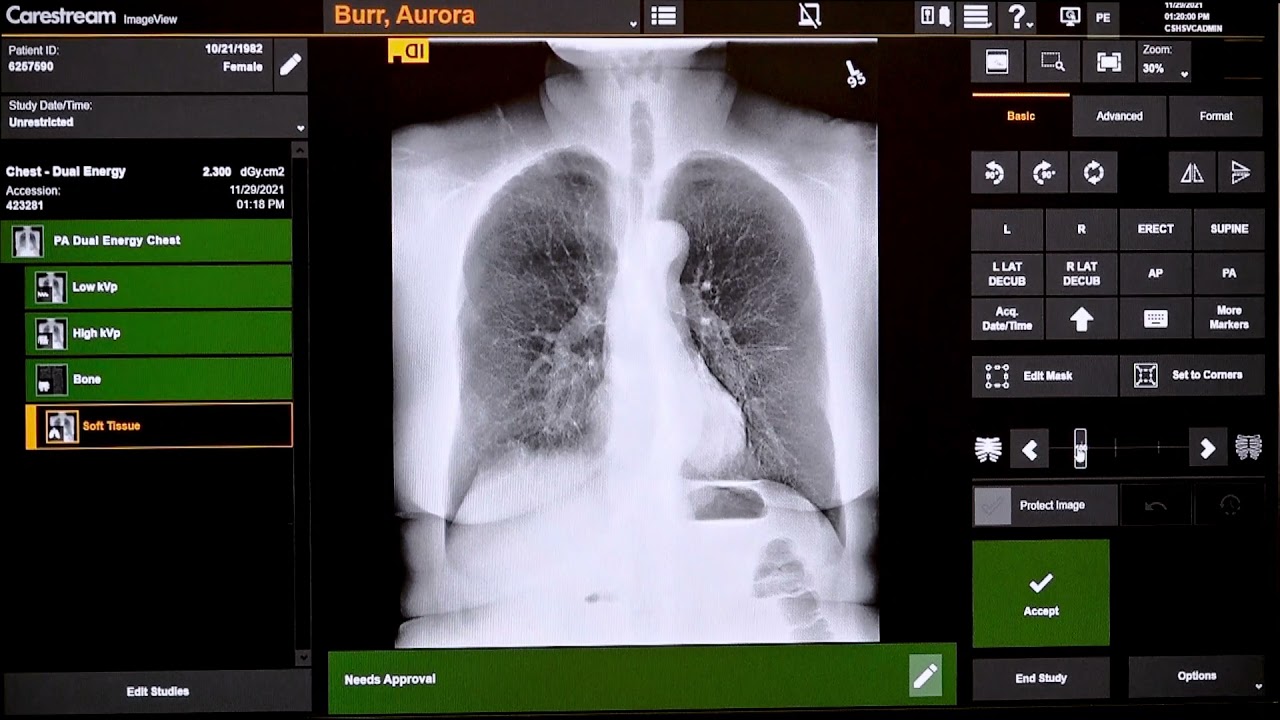Select the Basic tab
This screenshot has width=1280, height=720.
(1021, 116)
